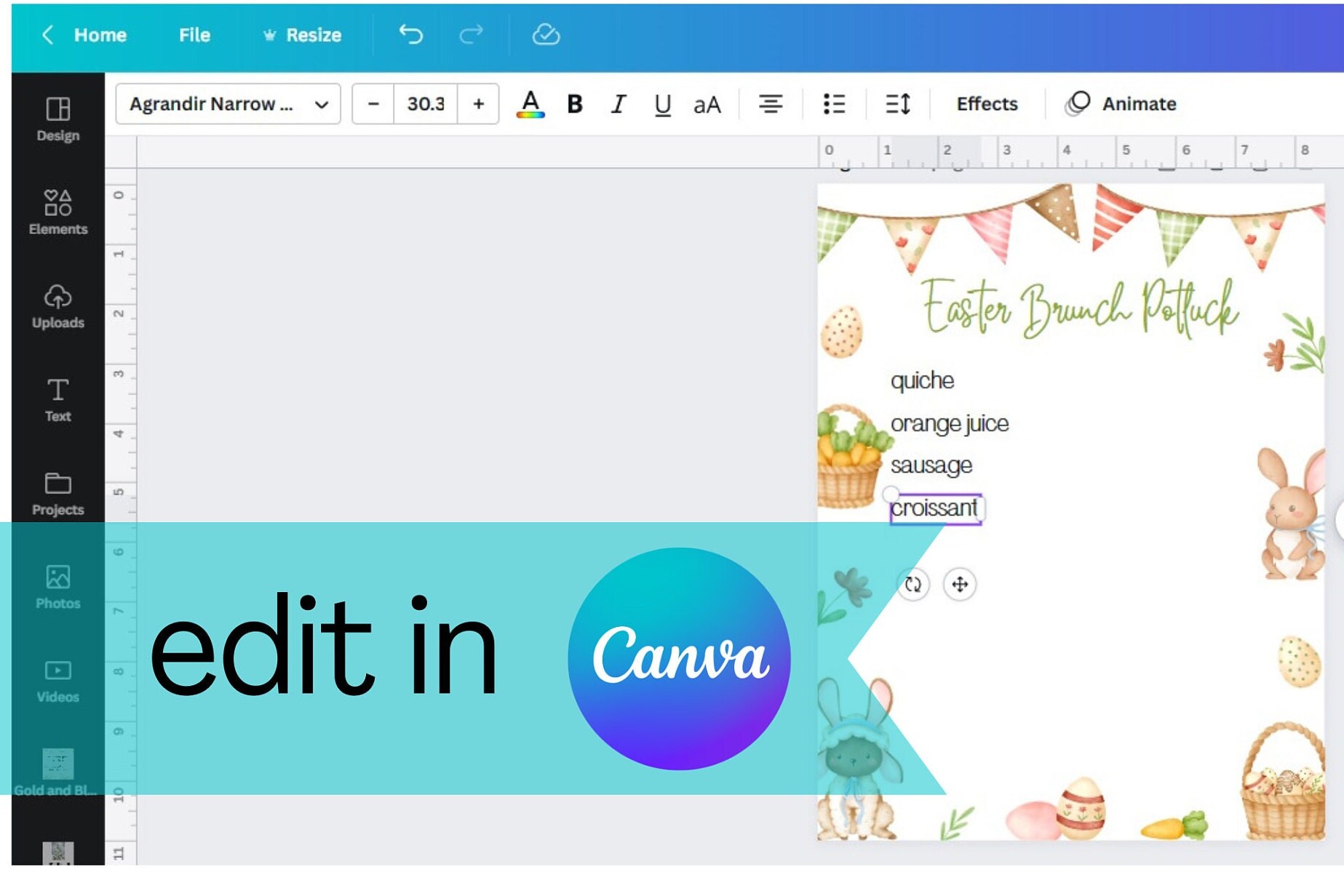Open the Videos panel
This screenshot has height=896, width=1344.
tap(57, 674)
